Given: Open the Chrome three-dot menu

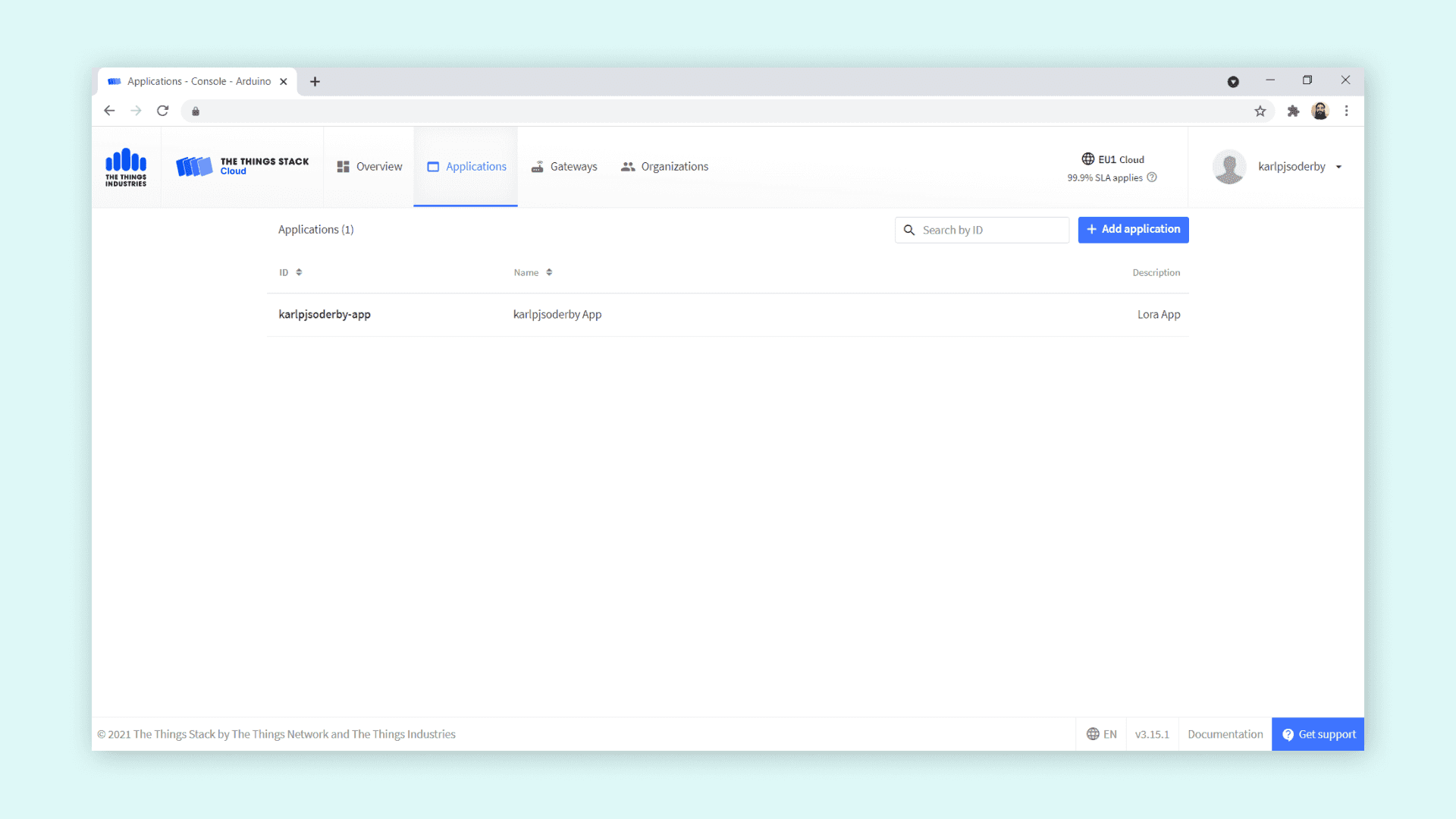Looking at the screenshot, I should pyautogui.click(x=1346, y=111).
